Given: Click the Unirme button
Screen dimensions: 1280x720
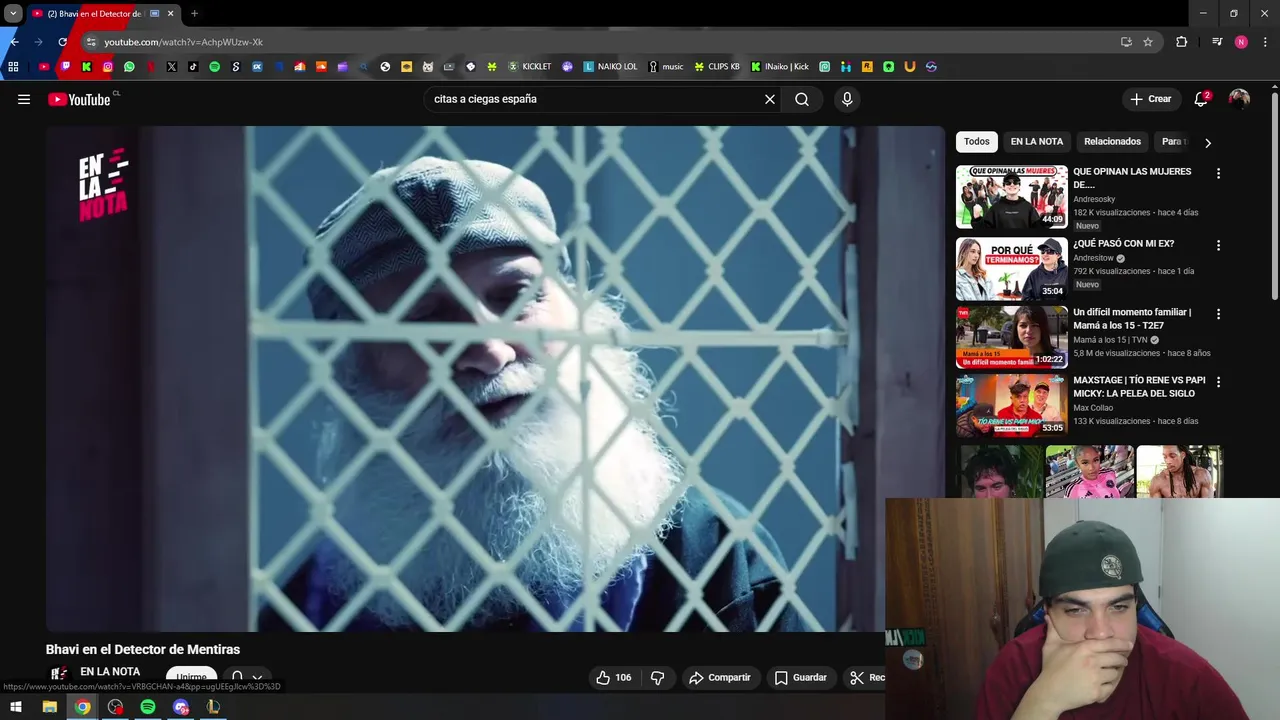Looking at the screenshot, I should 191,677.
